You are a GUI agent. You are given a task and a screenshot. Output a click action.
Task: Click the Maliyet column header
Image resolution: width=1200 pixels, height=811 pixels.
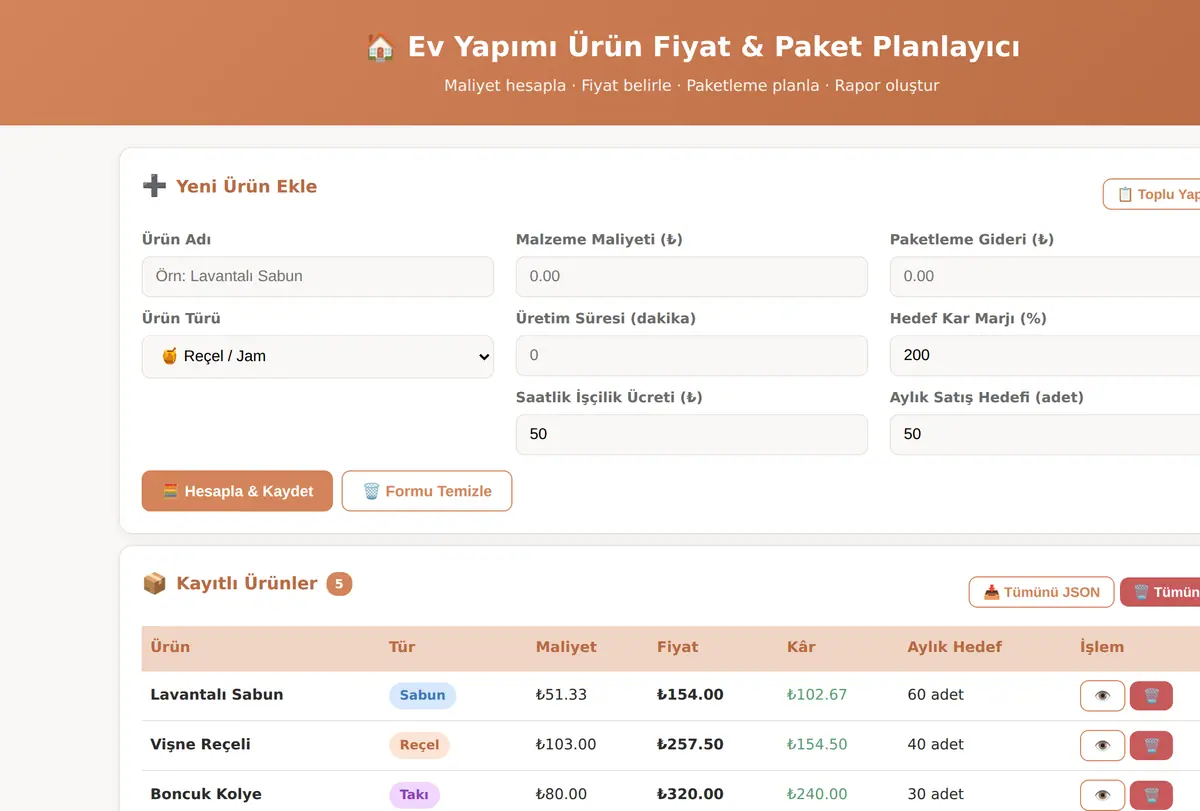coord(566,647)
